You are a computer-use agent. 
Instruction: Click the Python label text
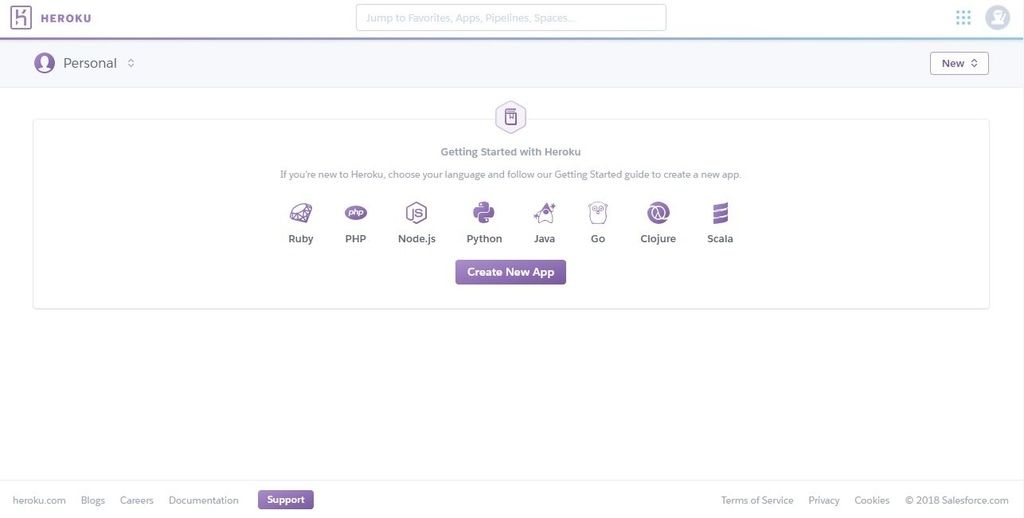(x=484, y=239)
